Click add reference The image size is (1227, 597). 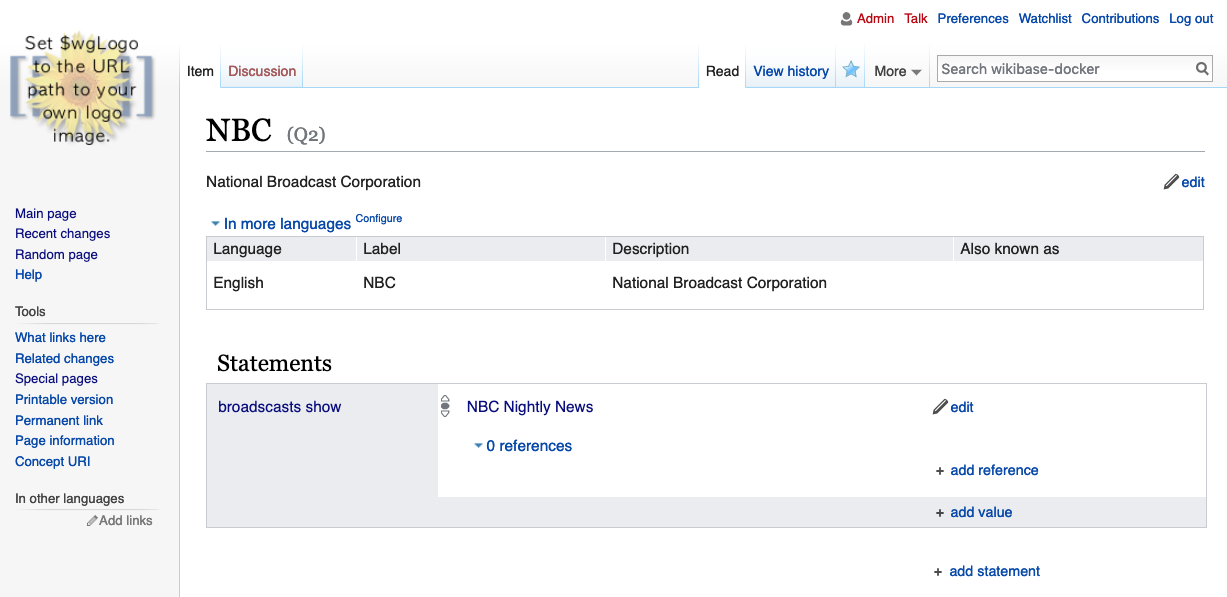point(987,470)
